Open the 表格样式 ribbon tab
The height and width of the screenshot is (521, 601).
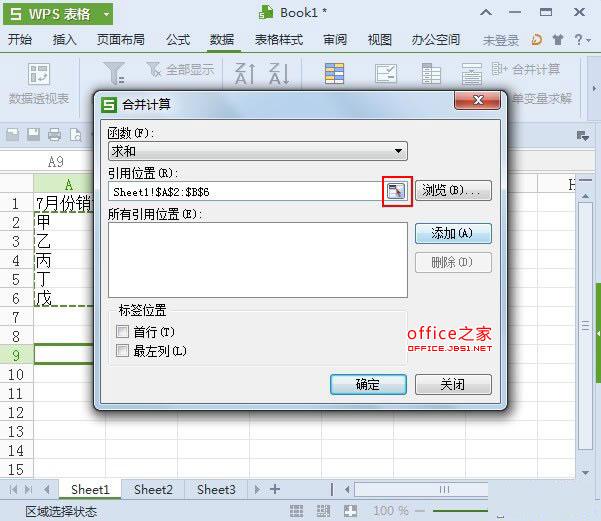(x=279, y=39)
